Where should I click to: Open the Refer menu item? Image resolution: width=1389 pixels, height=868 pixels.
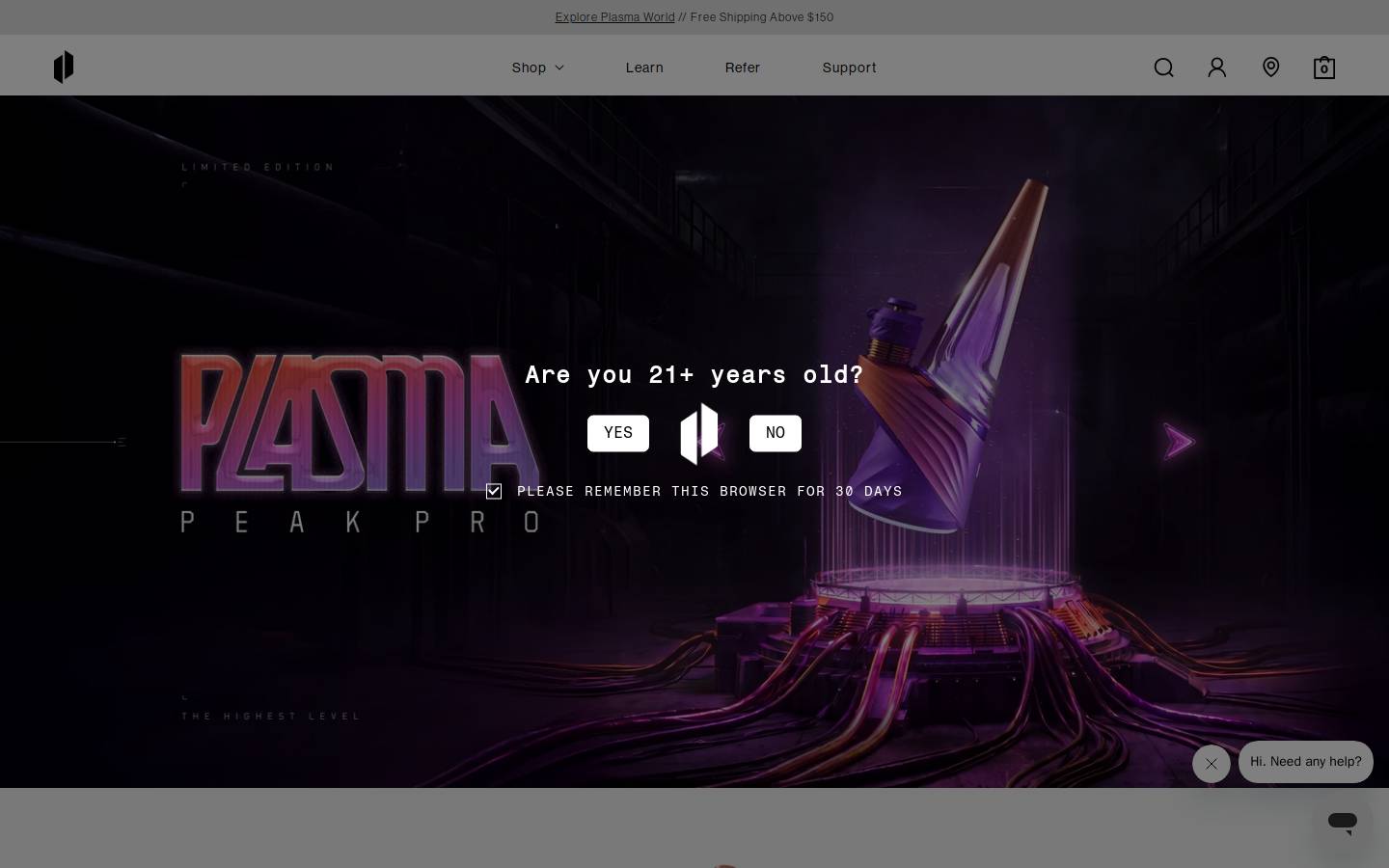tap(743, 68)
